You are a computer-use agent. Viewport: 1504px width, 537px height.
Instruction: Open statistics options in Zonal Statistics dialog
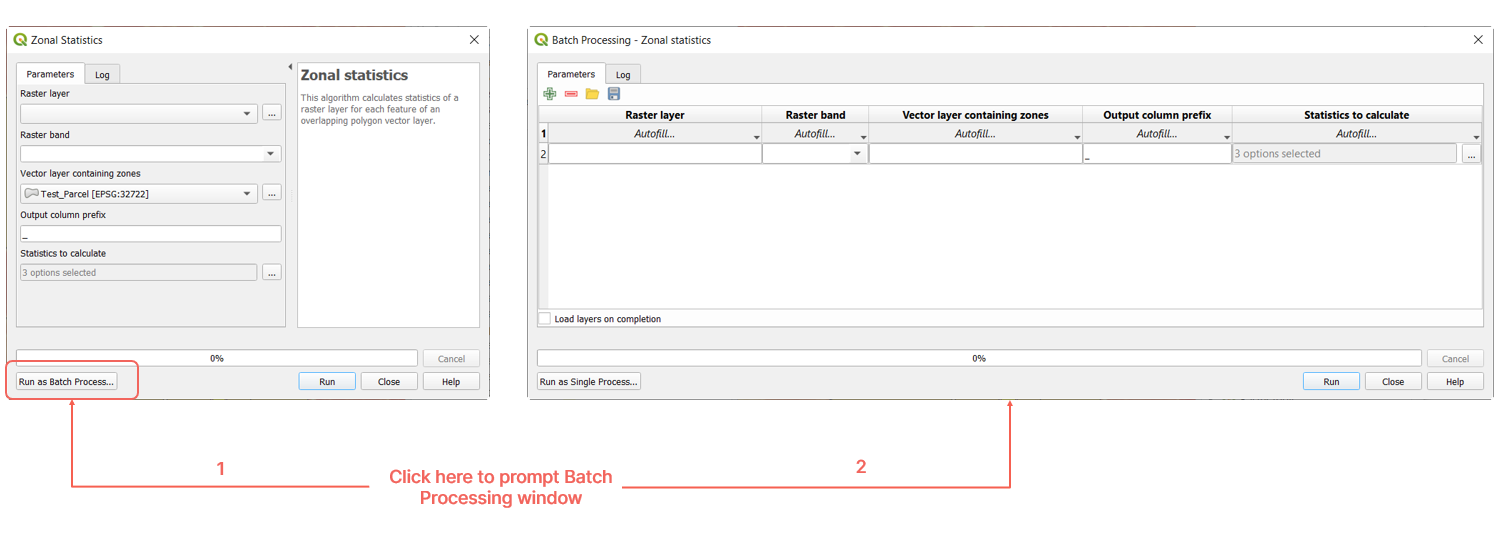[272, 272]
